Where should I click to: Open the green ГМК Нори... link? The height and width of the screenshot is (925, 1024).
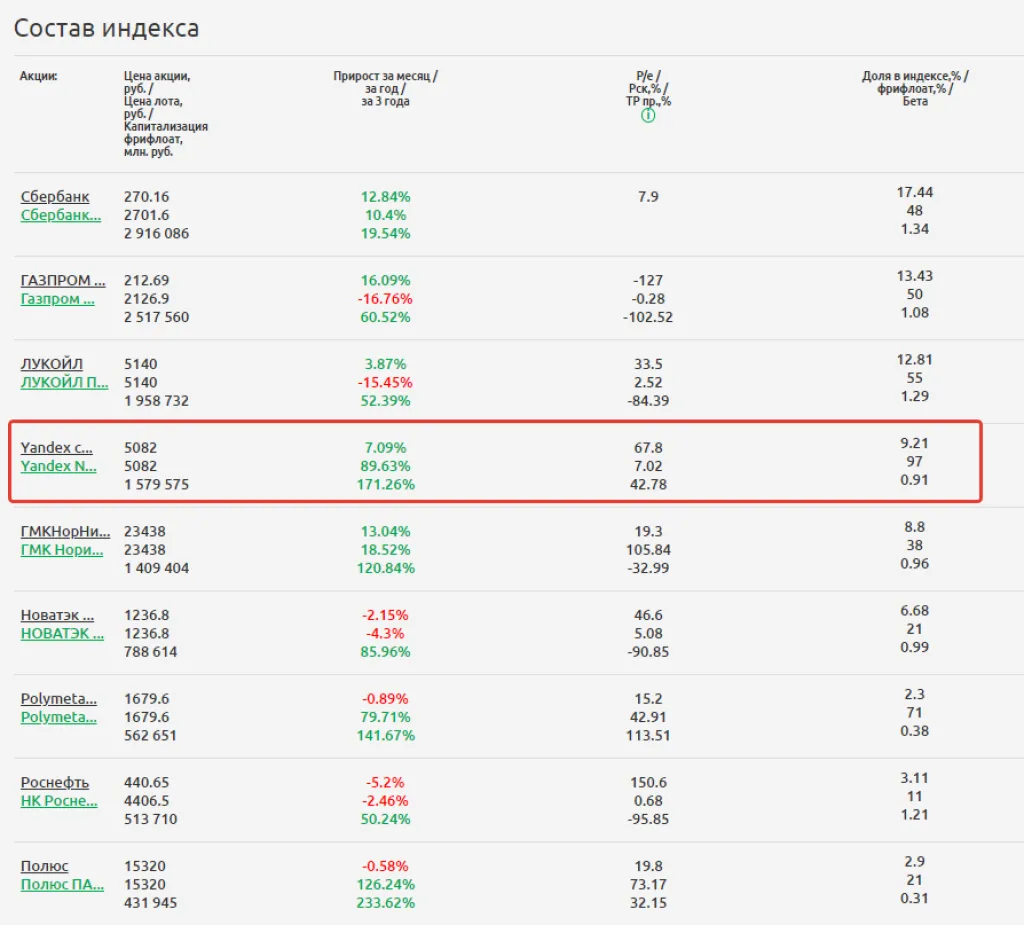tap(62, 549)
